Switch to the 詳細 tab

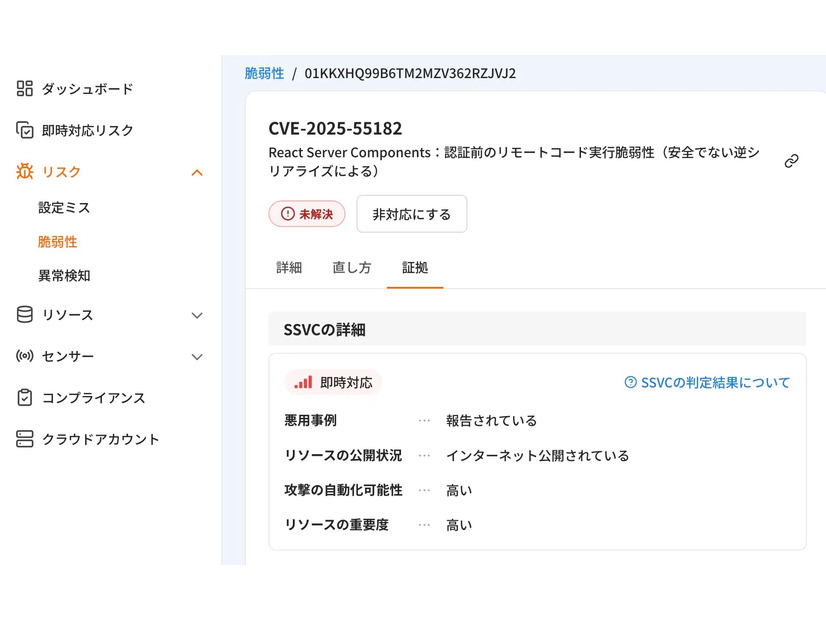tap(289, 268)
